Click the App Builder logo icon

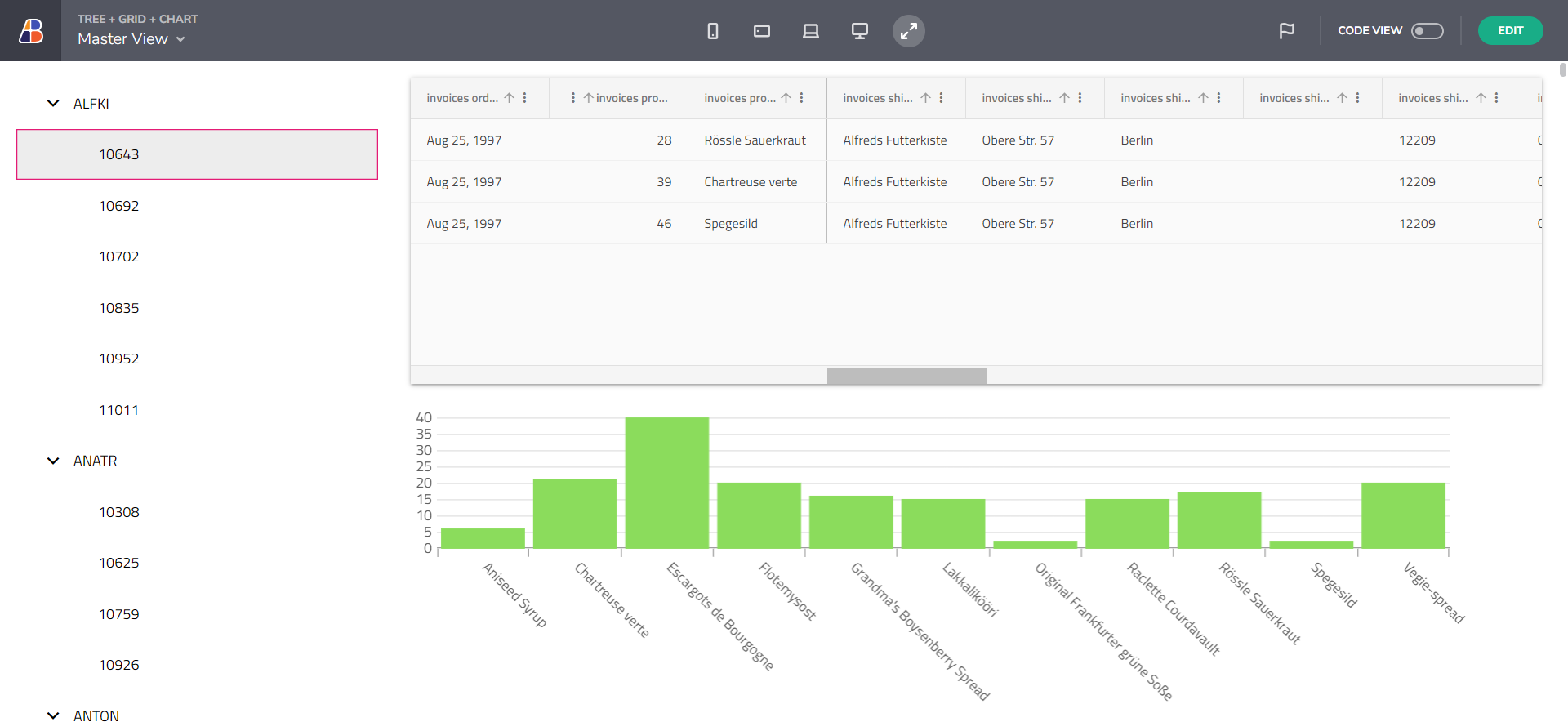[31, 31]
